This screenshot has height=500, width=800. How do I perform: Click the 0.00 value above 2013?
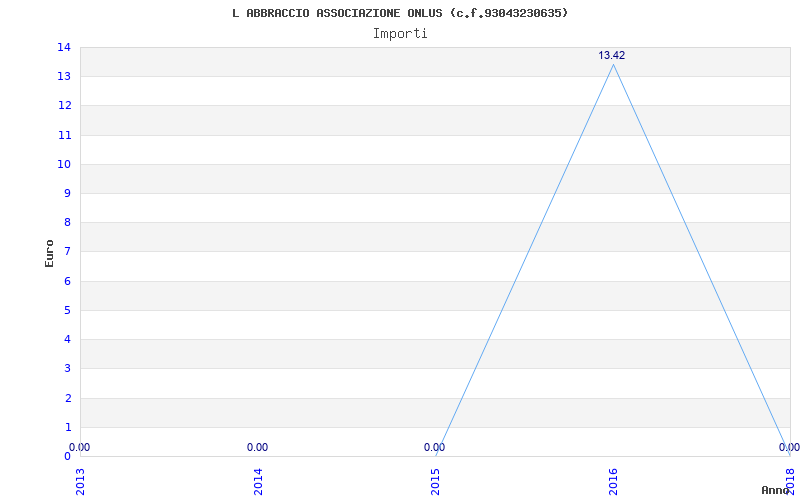click(x=80, y=447)
